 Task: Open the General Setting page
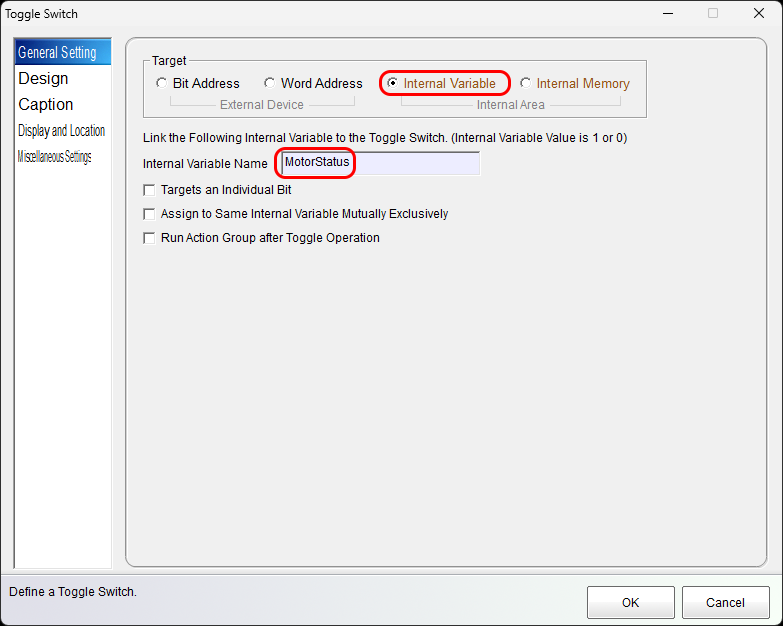coord(57,53)
